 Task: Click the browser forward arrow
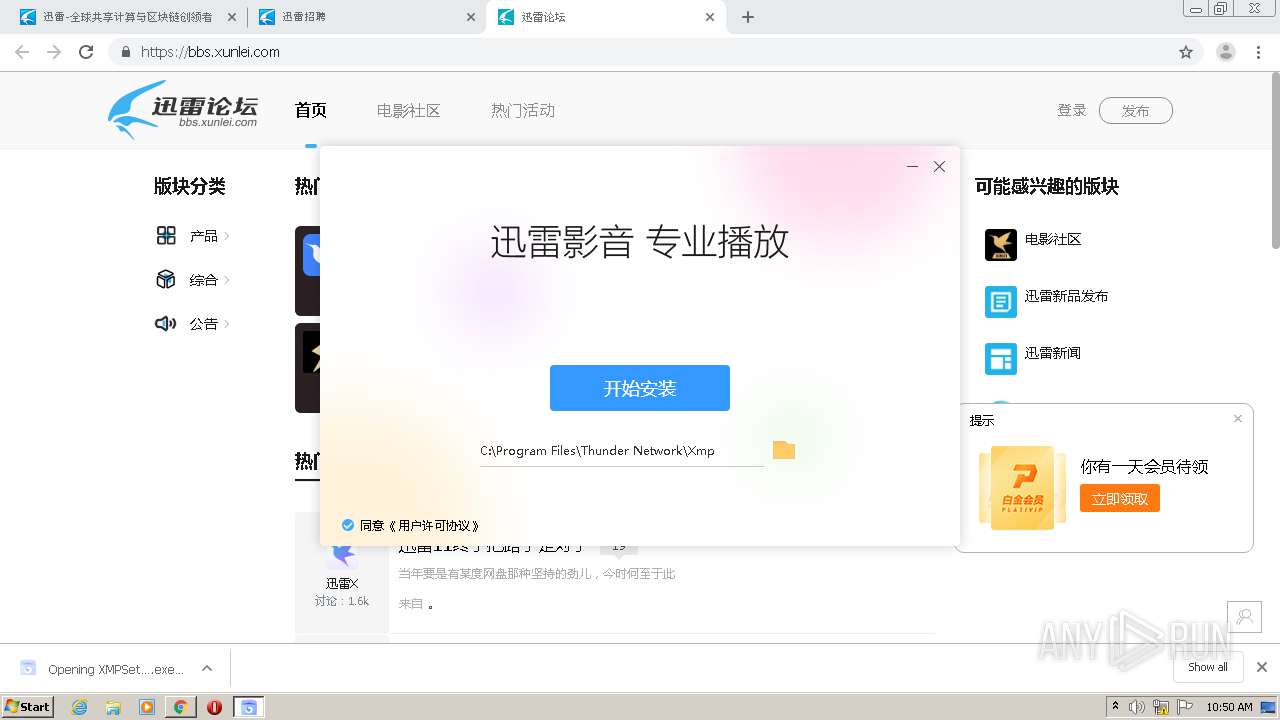54,52
